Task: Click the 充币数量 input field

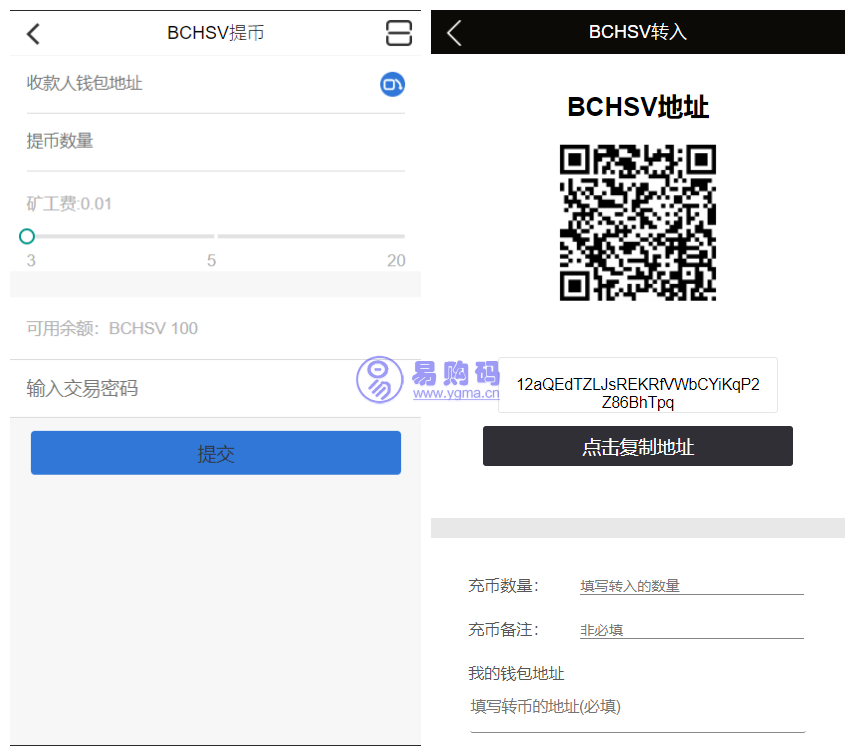Action: click(x=691, y=586)
